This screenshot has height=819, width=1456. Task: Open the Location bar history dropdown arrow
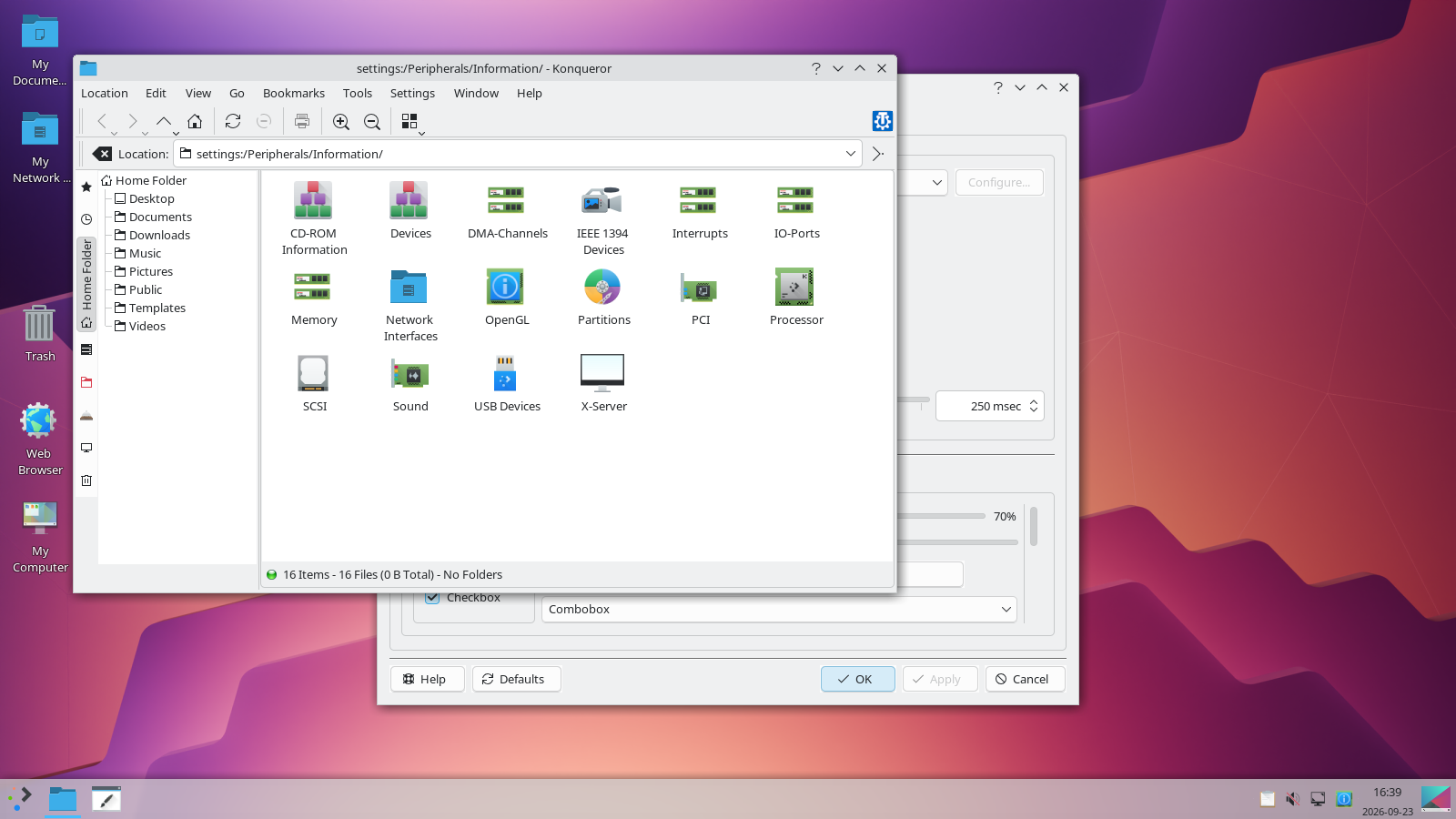tap(850, 154)
